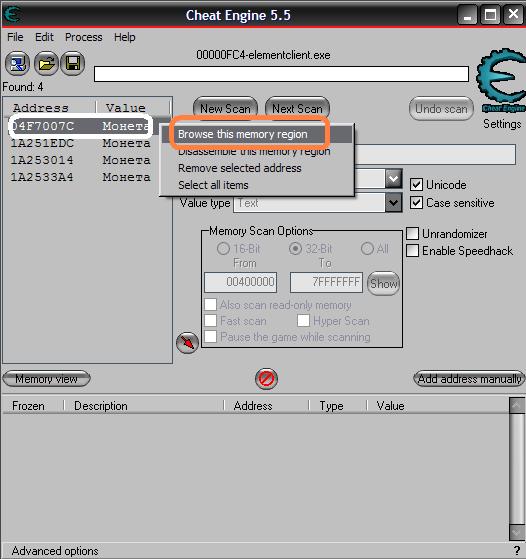Open Advanced options
The height and width of the screenshot is (559, 526).
[x=55, y=551]
